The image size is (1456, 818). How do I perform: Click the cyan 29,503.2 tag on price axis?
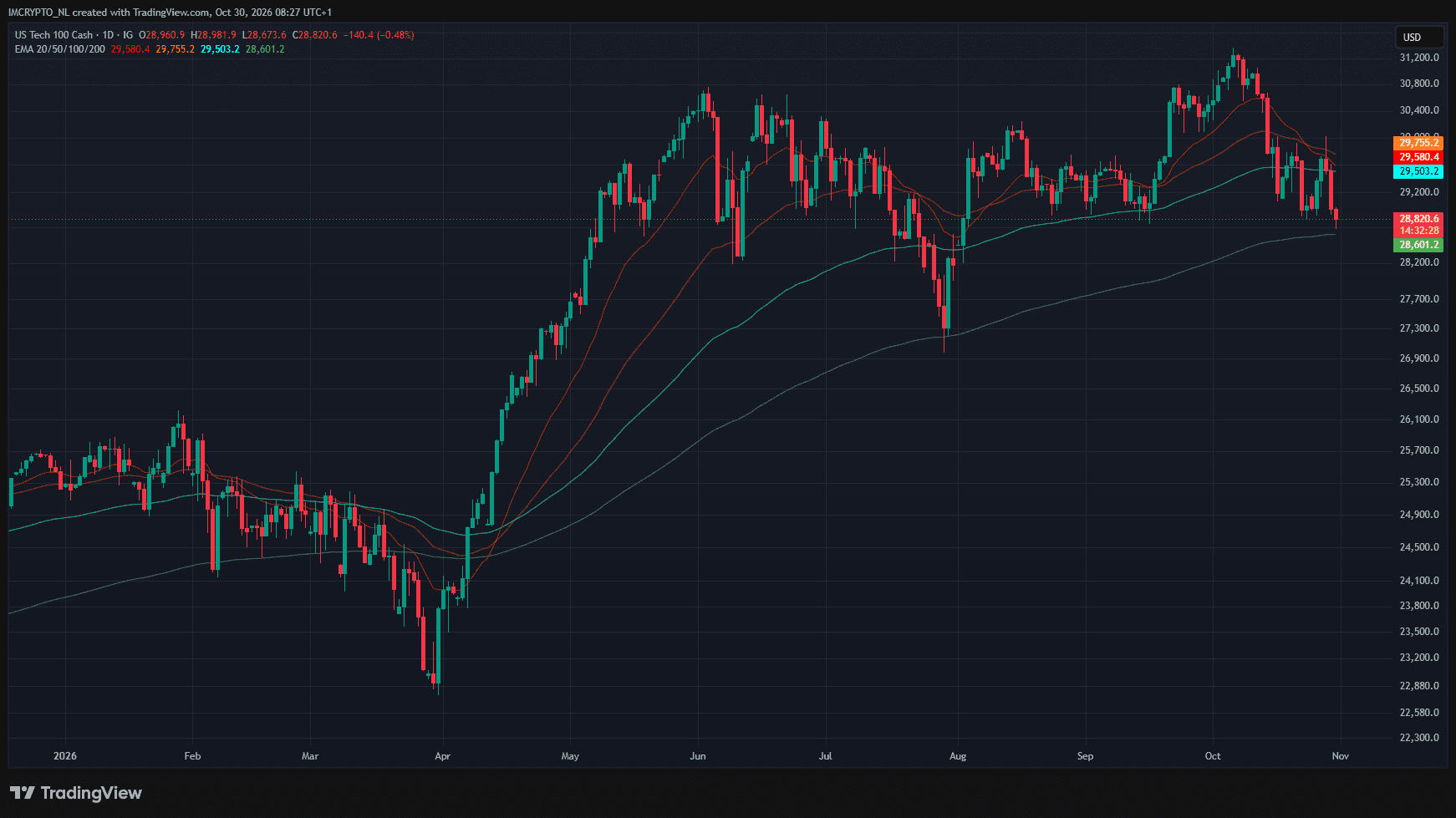[1418, 171]
